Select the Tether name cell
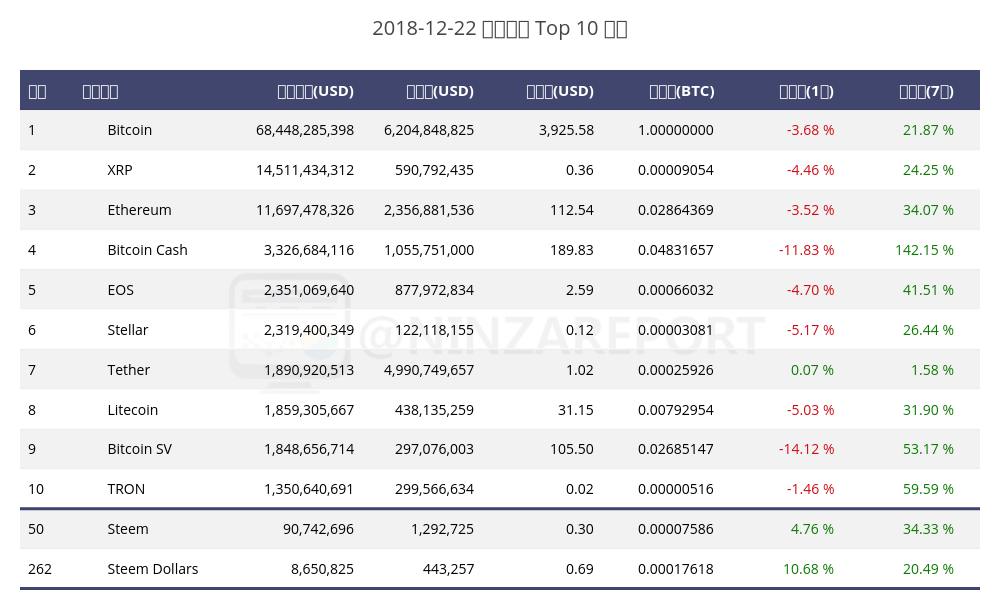This screenshot has width=1000, height=610. click(x=128, y=370)
